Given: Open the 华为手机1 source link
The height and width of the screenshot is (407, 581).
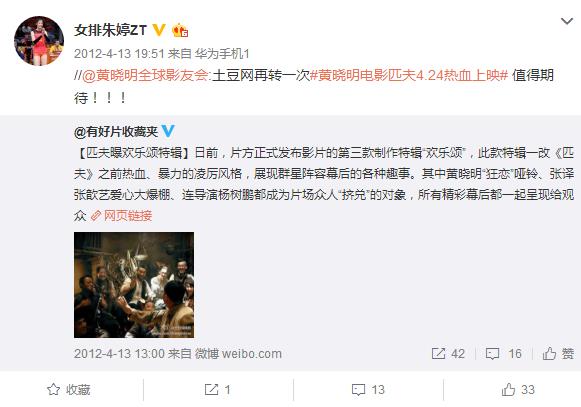Looking at the screenshot, I should pos(222,54).
